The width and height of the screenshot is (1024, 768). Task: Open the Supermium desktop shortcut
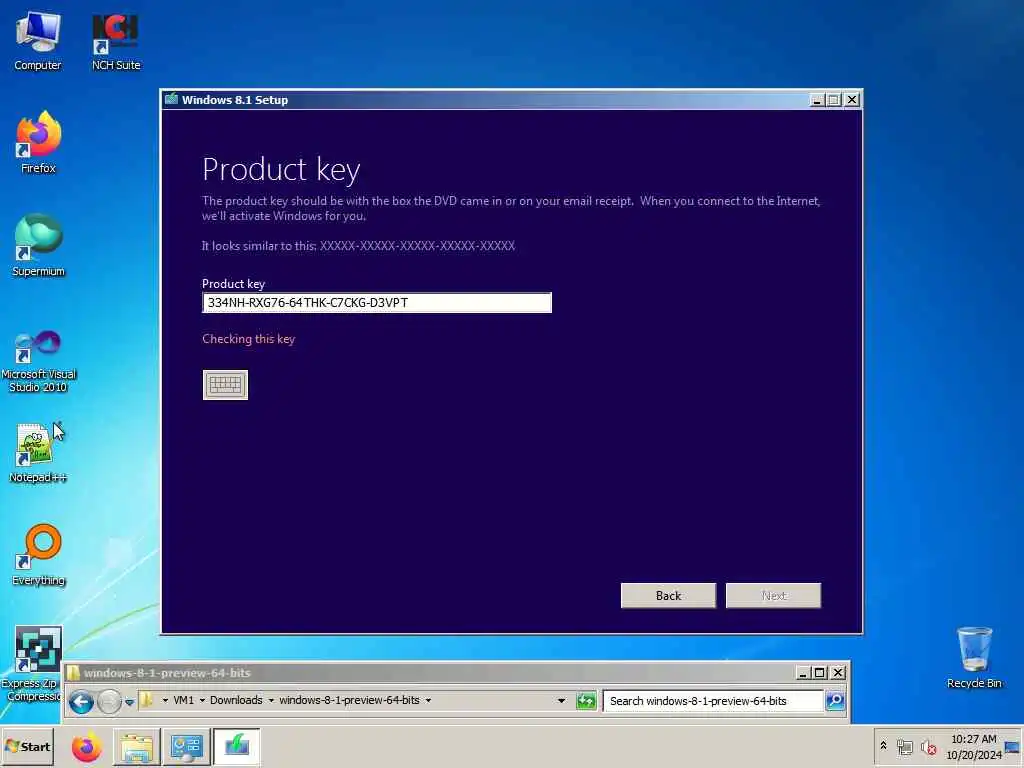[x=38, y=246]
